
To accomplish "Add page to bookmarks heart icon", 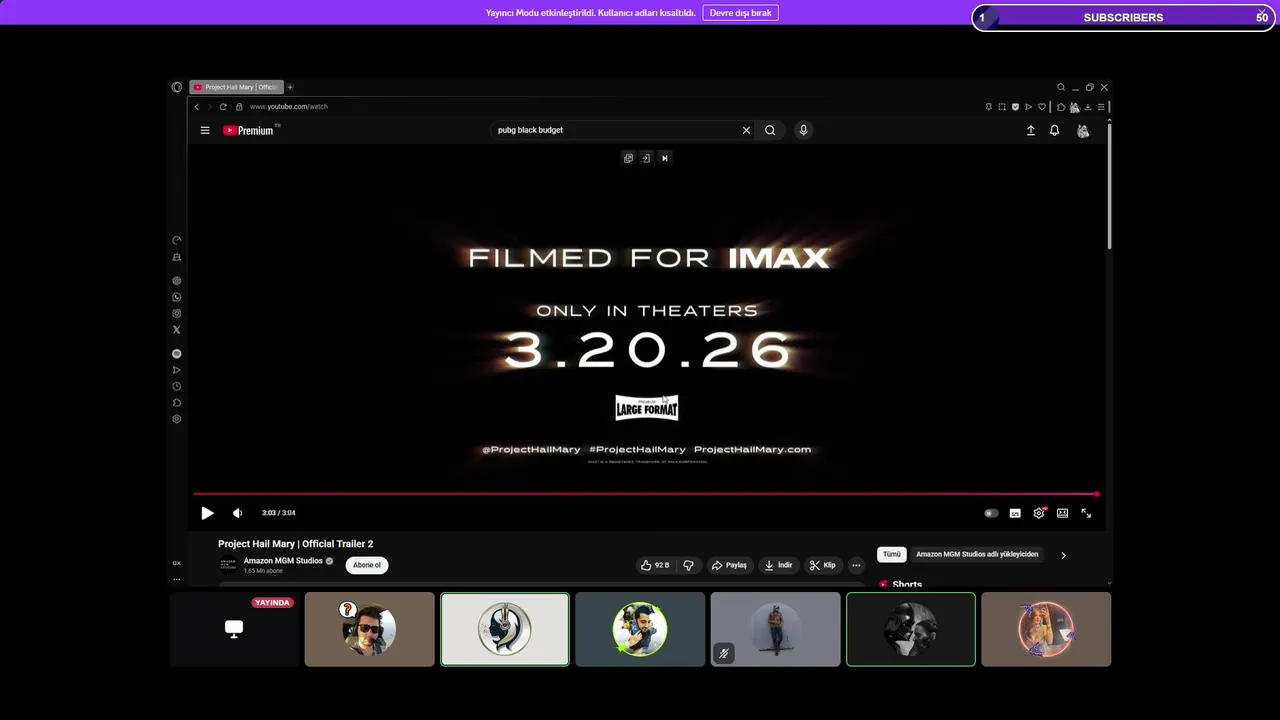I will 1041,107.
